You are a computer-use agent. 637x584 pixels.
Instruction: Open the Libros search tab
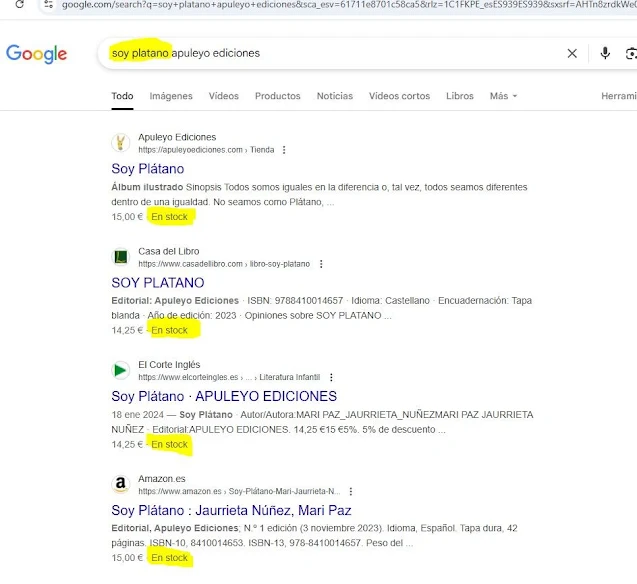(x=459, y=96)
